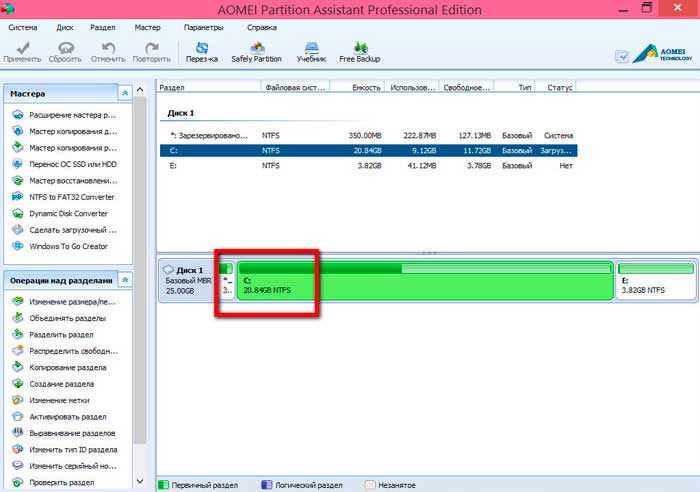The width and height of the screenshot is (700, 492).
Task: Click the sidebar scroll down arrow
Action: pyautogui.click(x=140, y=481)
